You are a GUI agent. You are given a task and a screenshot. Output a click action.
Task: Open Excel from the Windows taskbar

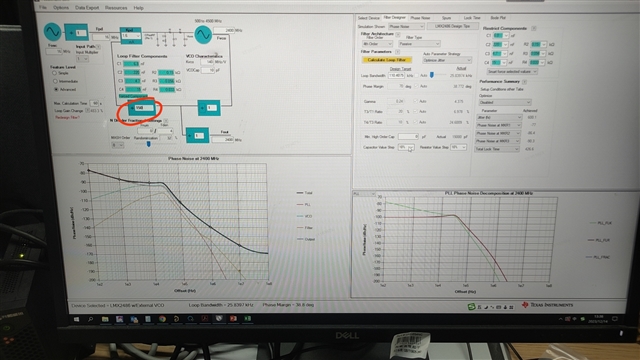(x=247, y=318)
